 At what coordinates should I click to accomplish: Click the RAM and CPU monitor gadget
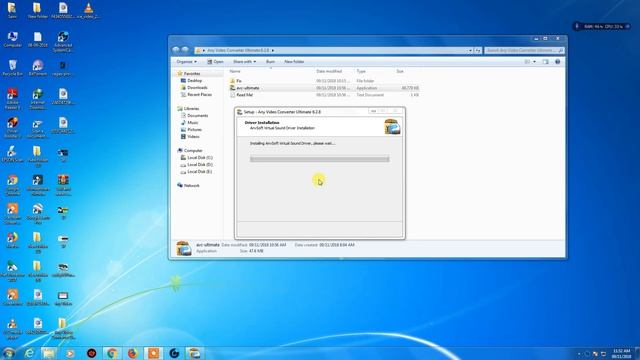pos(602,26)
